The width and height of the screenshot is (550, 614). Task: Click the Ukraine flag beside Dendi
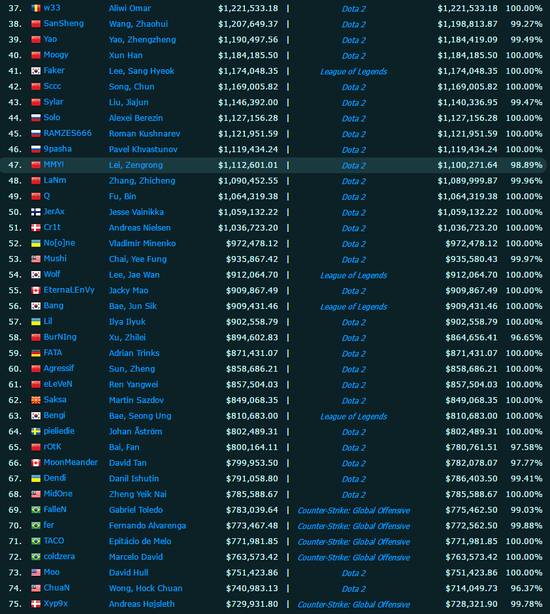[36, 478]
